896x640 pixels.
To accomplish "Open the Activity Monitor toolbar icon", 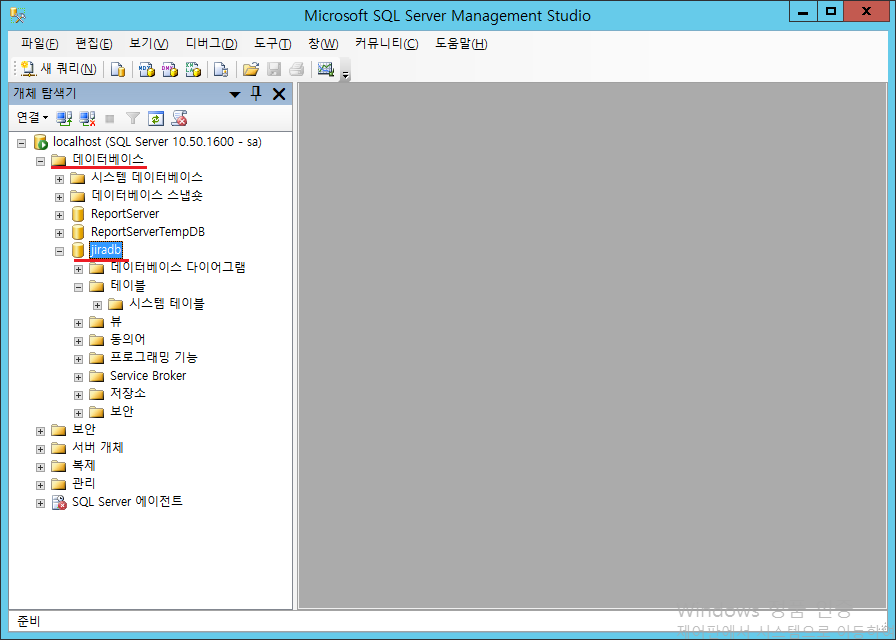I will coord(325,69).
